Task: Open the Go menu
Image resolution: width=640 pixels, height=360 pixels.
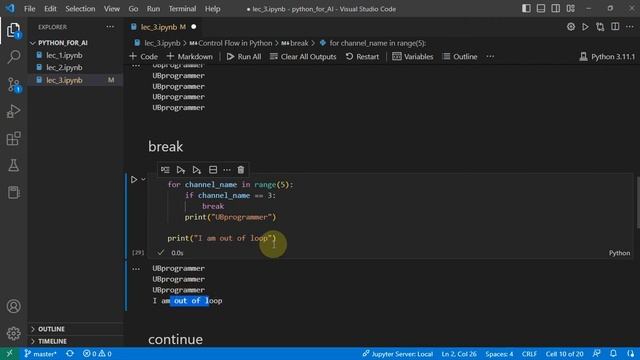Action: (x=133, y=9)
